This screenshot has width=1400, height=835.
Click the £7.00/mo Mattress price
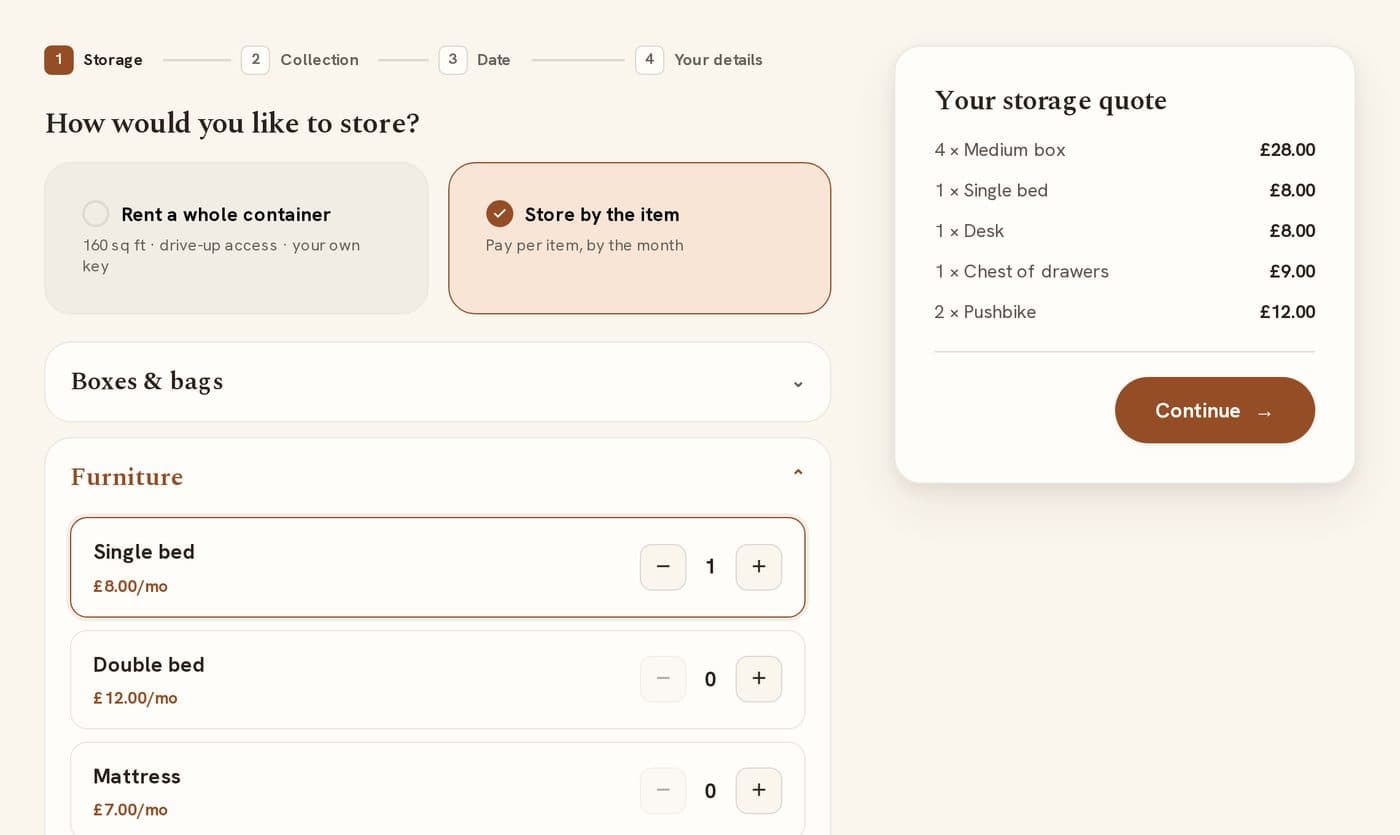(x=130, y=810)
